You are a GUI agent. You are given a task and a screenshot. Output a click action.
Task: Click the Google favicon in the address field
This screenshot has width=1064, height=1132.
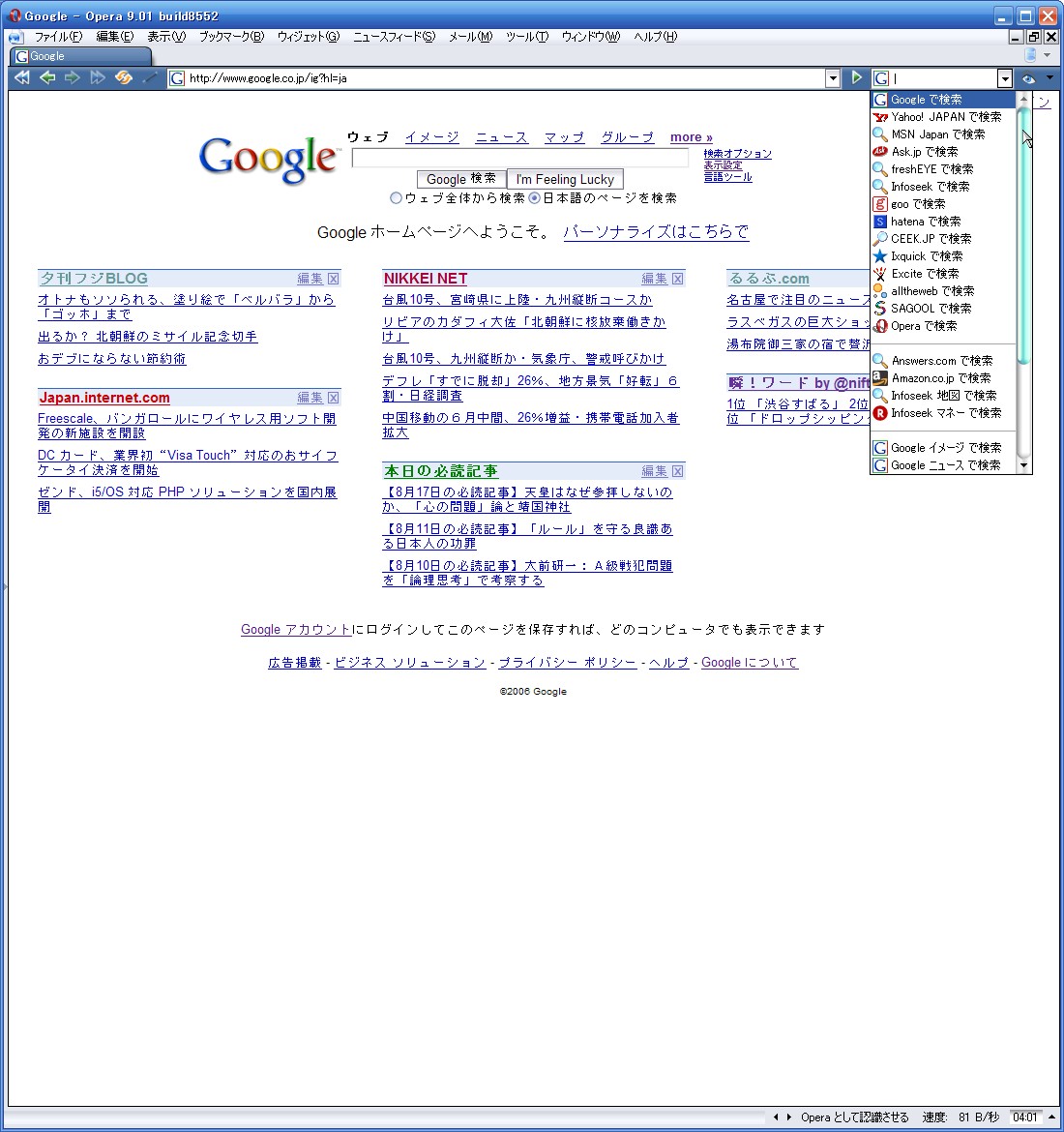tap(177, 78)
